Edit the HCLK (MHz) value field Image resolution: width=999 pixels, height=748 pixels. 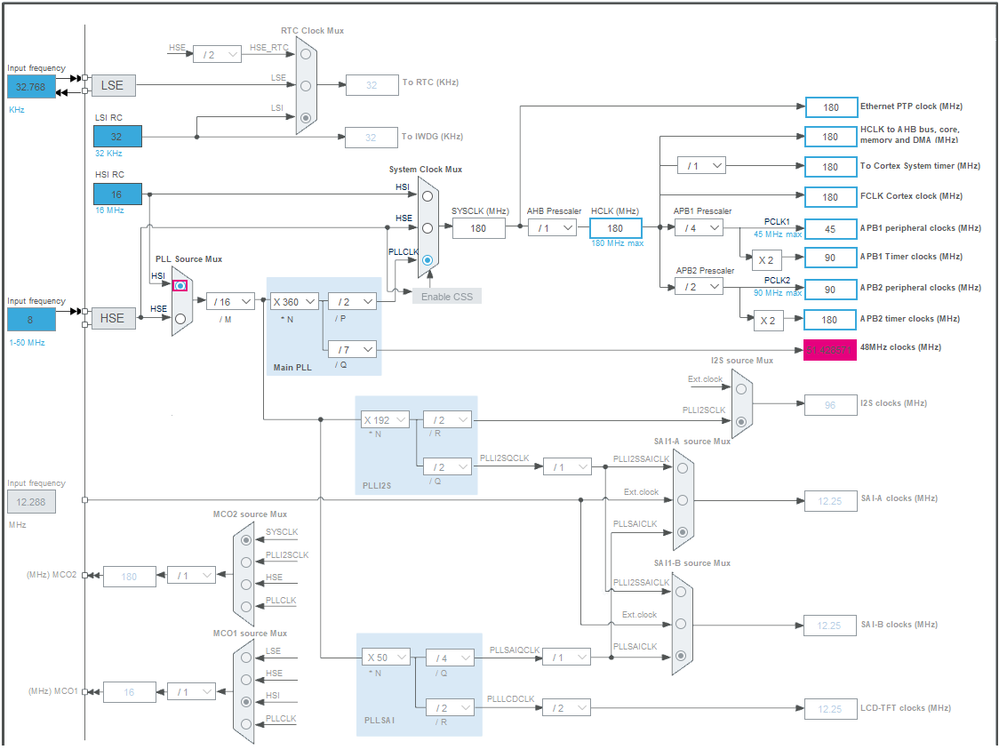pos(615,228)
